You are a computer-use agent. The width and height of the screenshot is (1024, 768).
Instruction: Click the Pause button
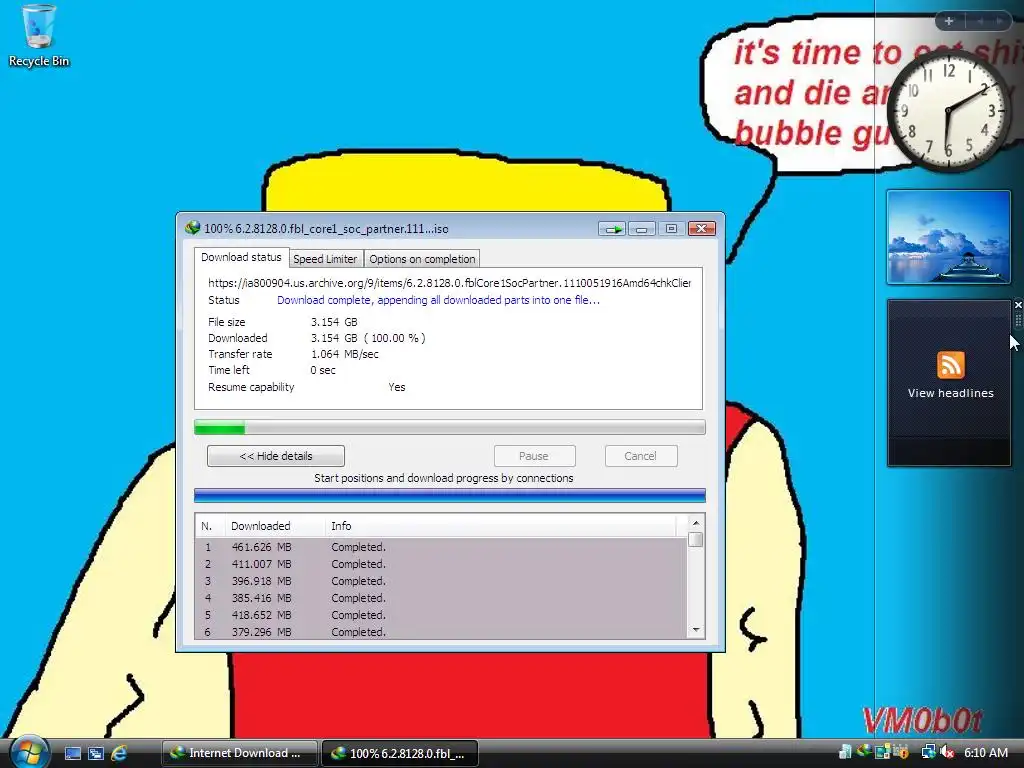click(x=534, y=456)
